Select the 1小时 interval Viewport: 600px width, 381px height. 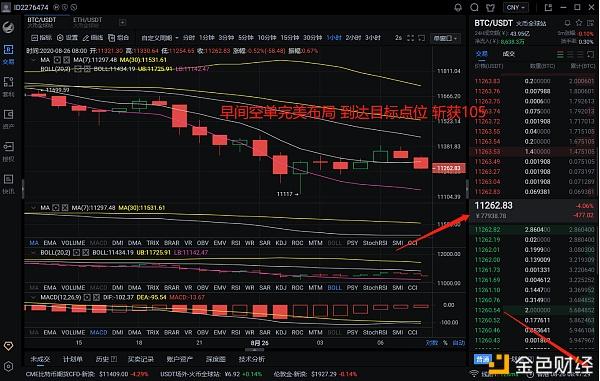click(334, 37)
